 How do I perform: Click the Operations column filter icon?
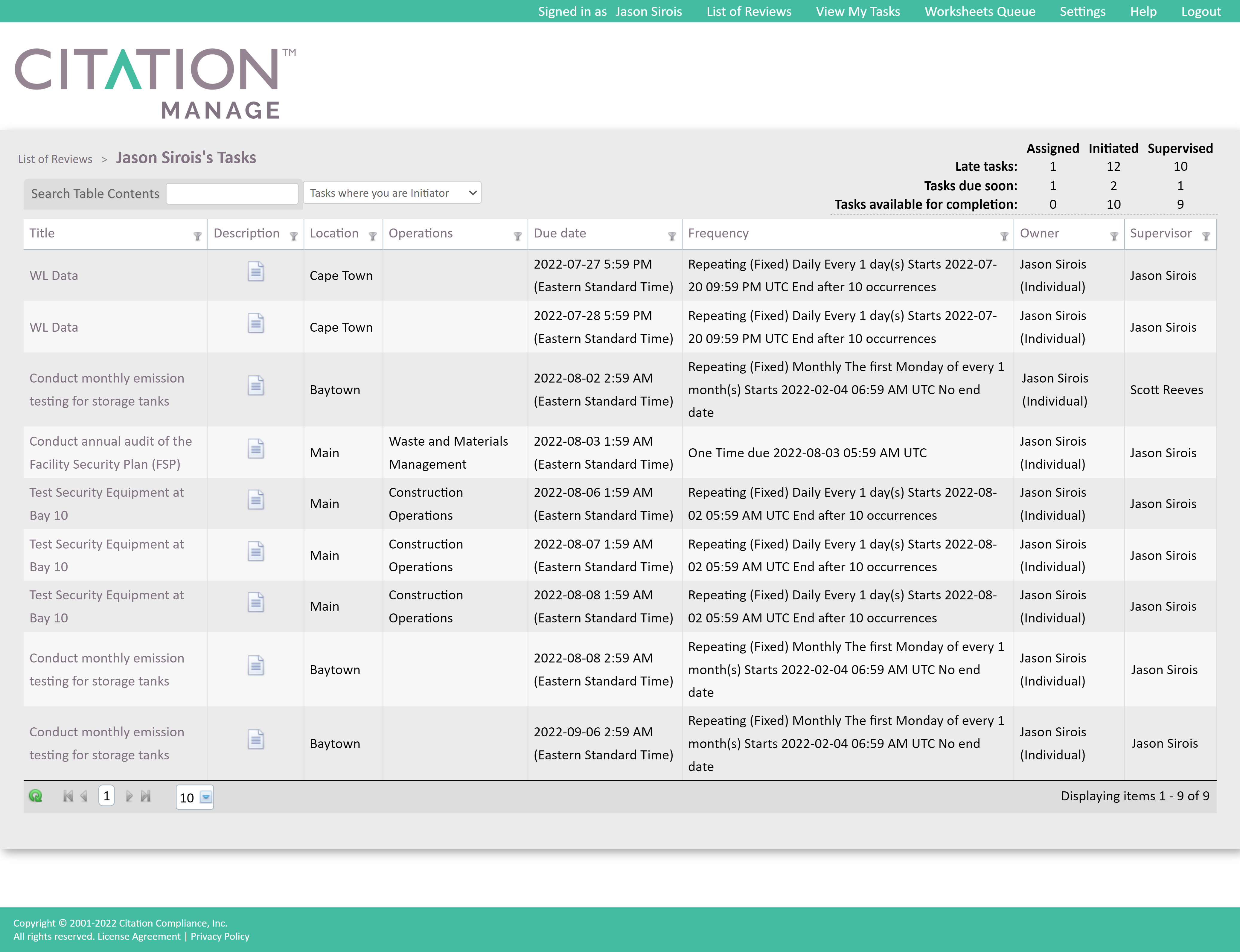517,236
